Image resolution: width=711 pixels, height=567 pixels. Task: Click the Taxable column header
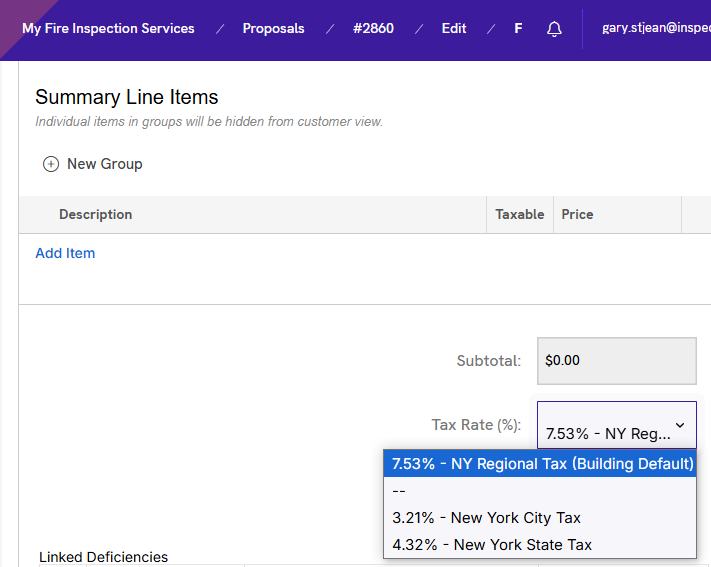520,214
